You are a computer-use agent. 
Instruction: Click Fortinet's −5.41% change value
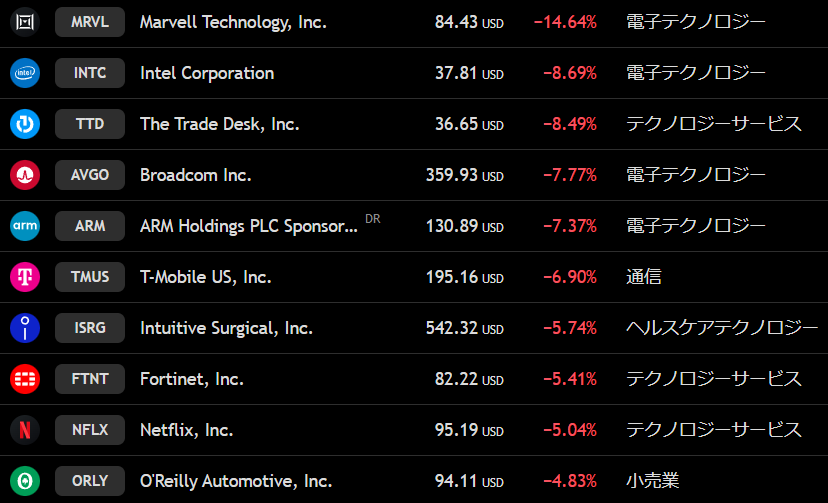pyautogui.click(x=570, y=379)
